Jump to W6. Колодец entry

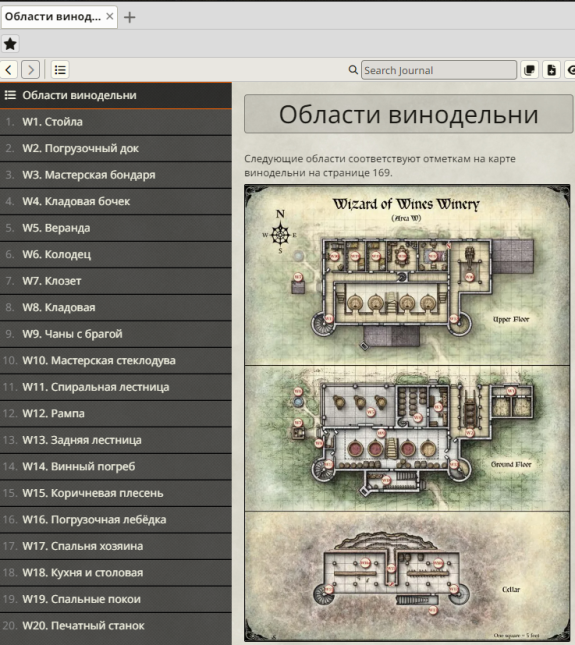[x=116, y=254]
